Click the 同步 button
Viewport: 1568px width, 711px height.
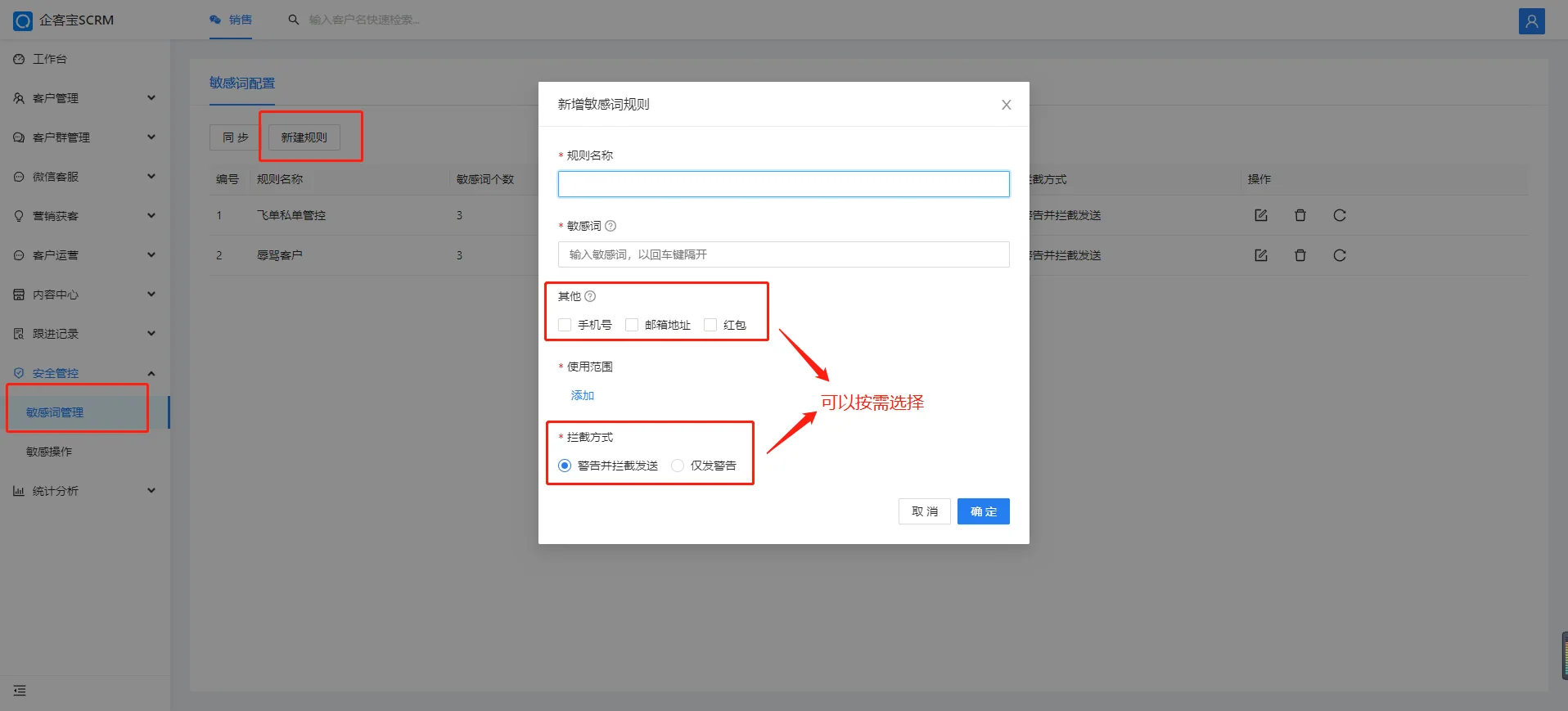click(x=236, y=137)
